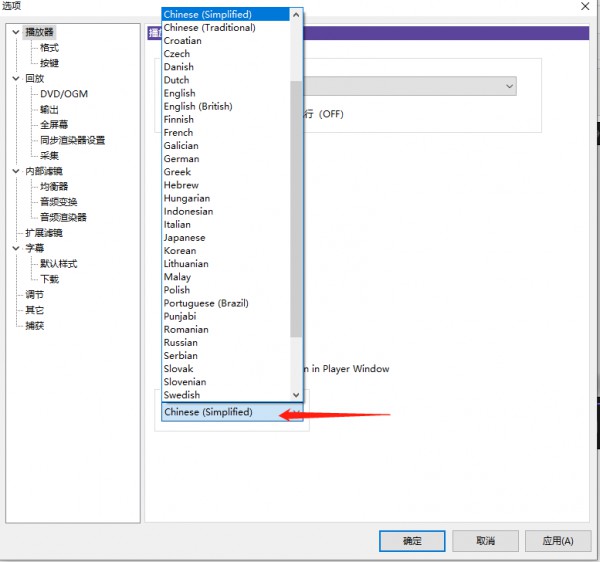Select Korean language entry
Screen dimensions: 600x562
(x=226, y=251)
